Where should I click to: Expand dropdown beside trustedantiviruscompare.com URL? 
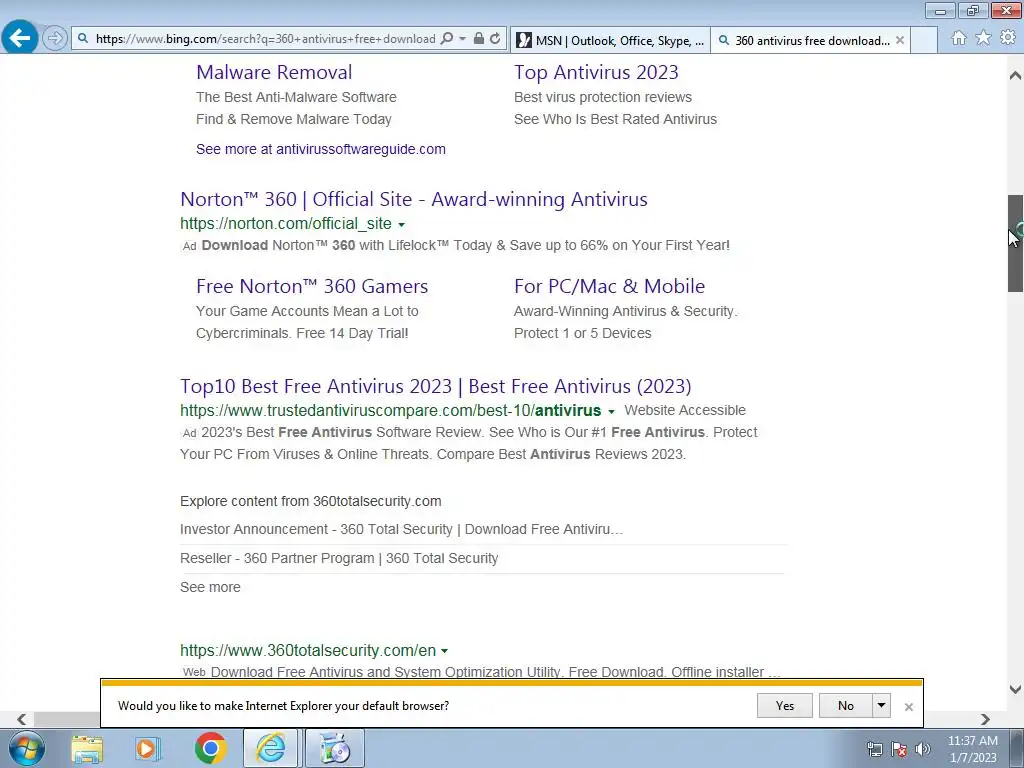[x=611, y=411]
